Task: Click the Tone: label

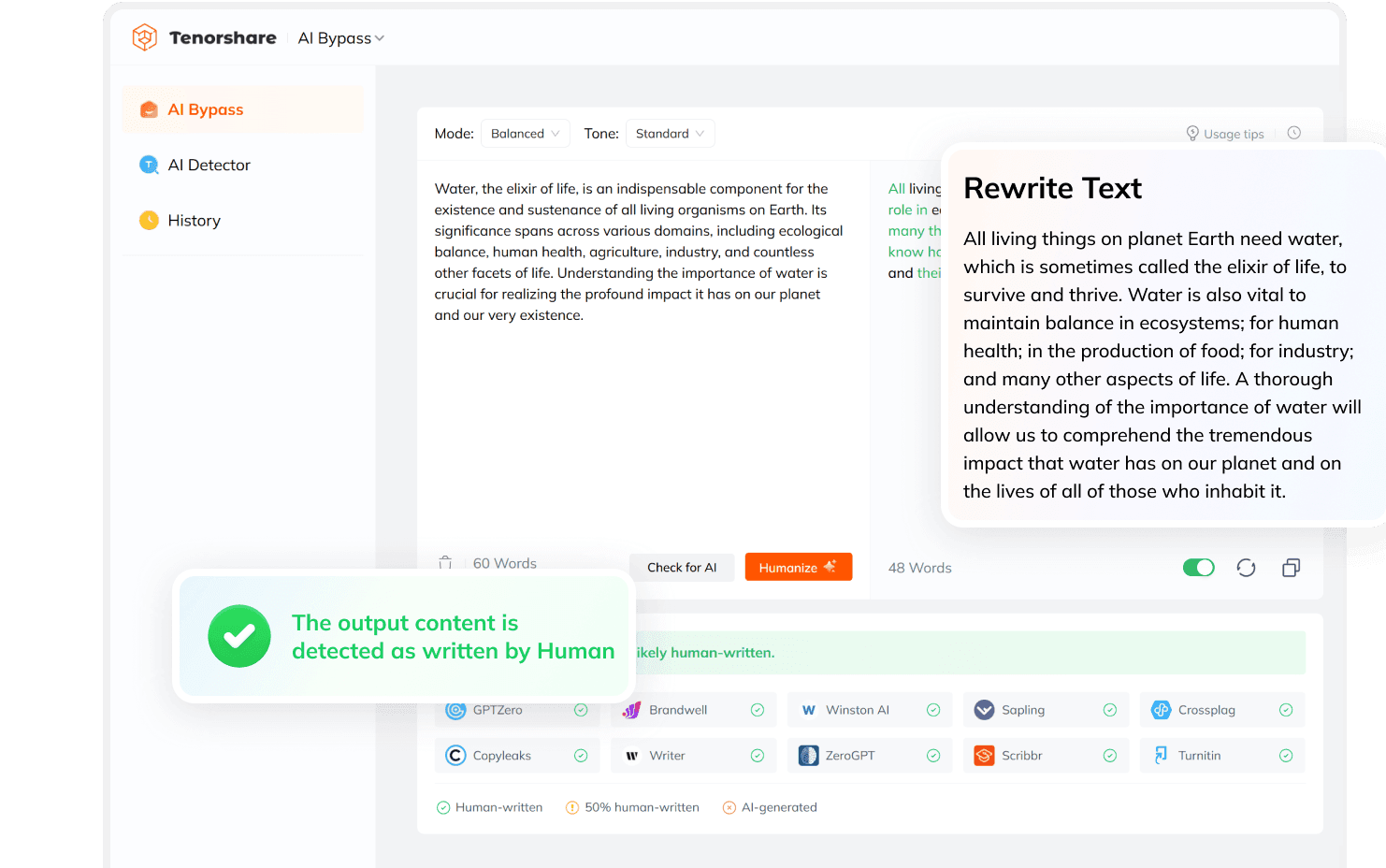Action: (x=601, y=134)
